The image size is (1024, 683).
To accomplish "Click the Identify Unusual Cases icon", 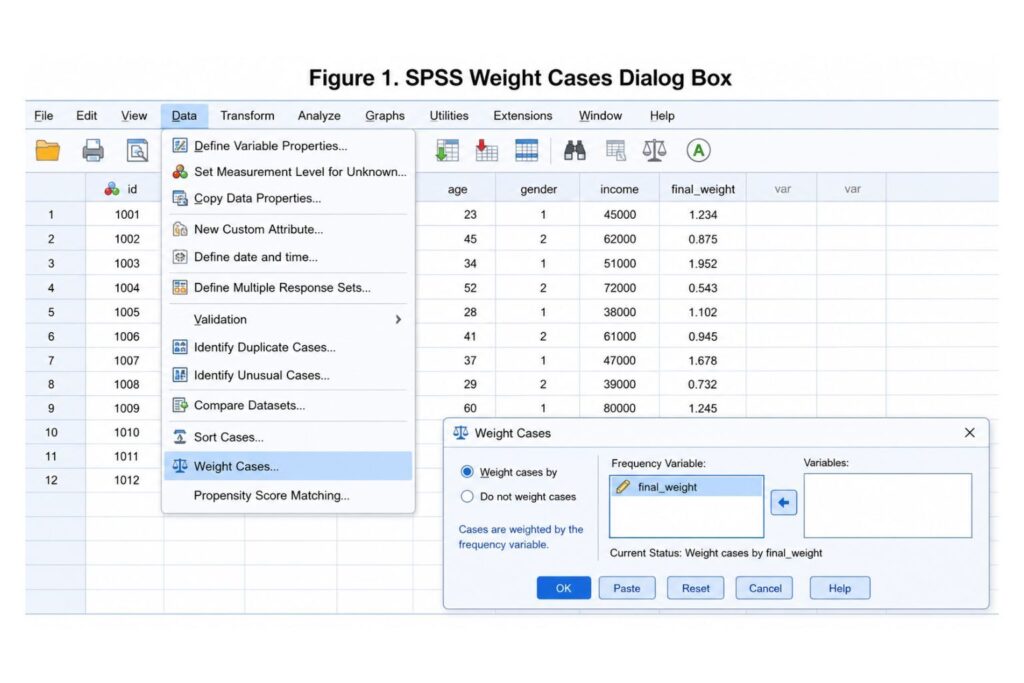I will [180, 375].
